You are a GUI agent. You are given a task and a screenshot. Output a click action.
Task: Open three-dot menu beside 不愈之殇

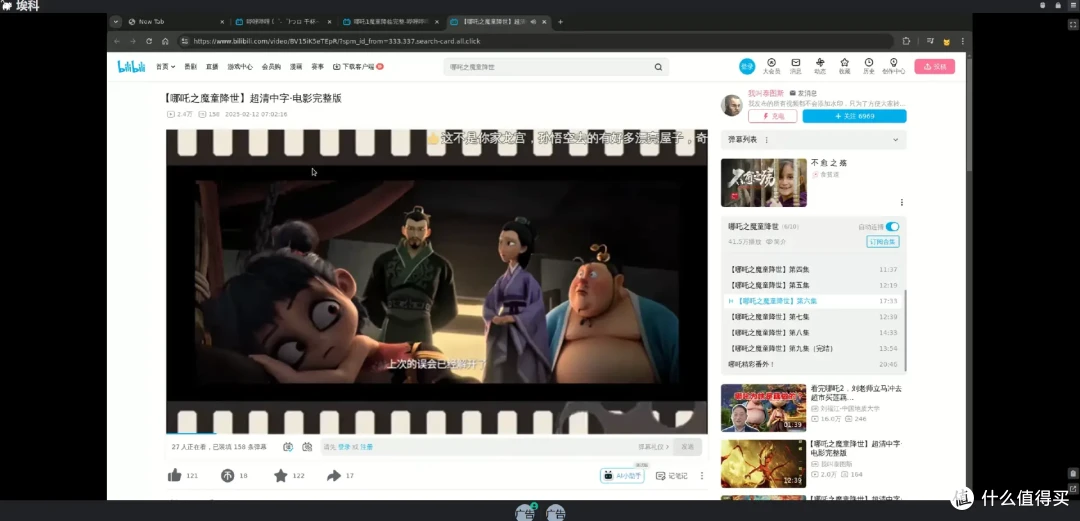tap(902, 203)
